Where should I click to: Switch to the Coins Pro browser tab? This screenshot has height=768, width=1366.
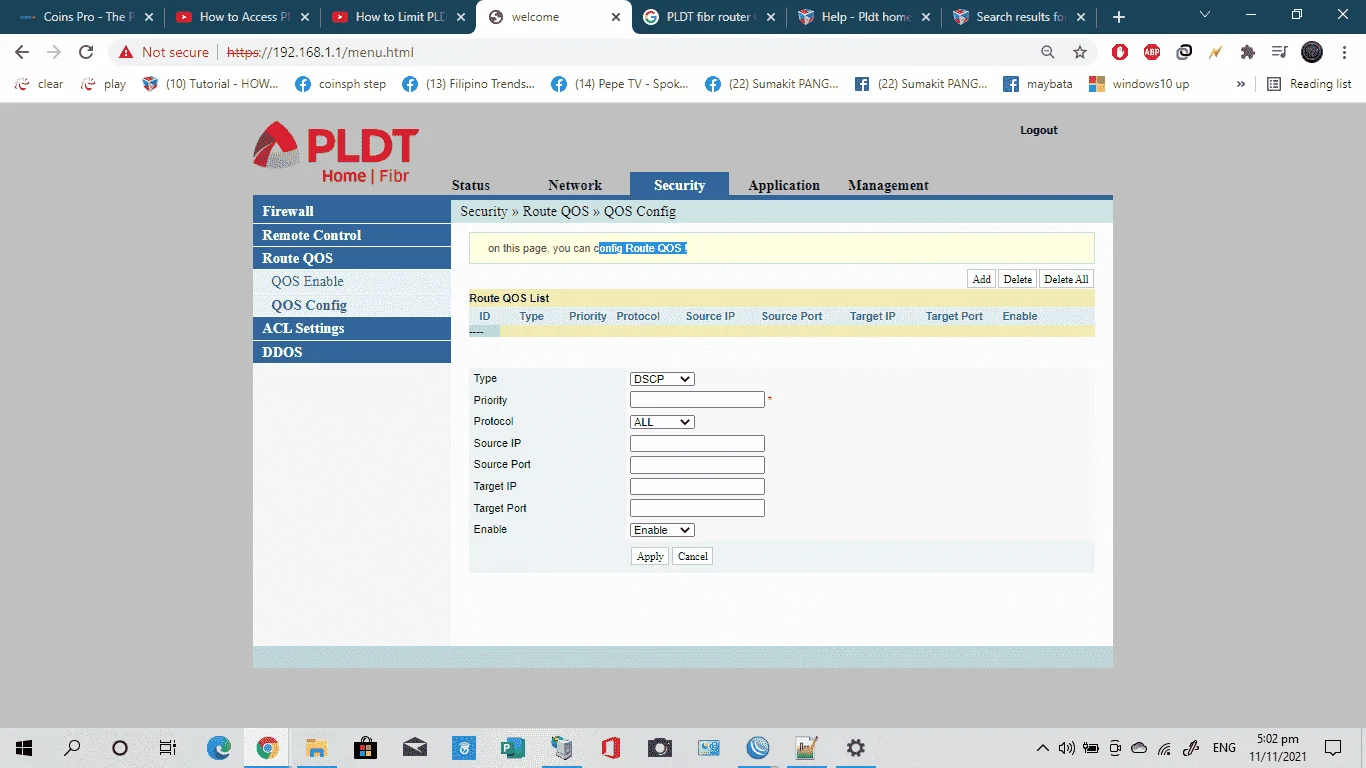click(x=85, y=17)
